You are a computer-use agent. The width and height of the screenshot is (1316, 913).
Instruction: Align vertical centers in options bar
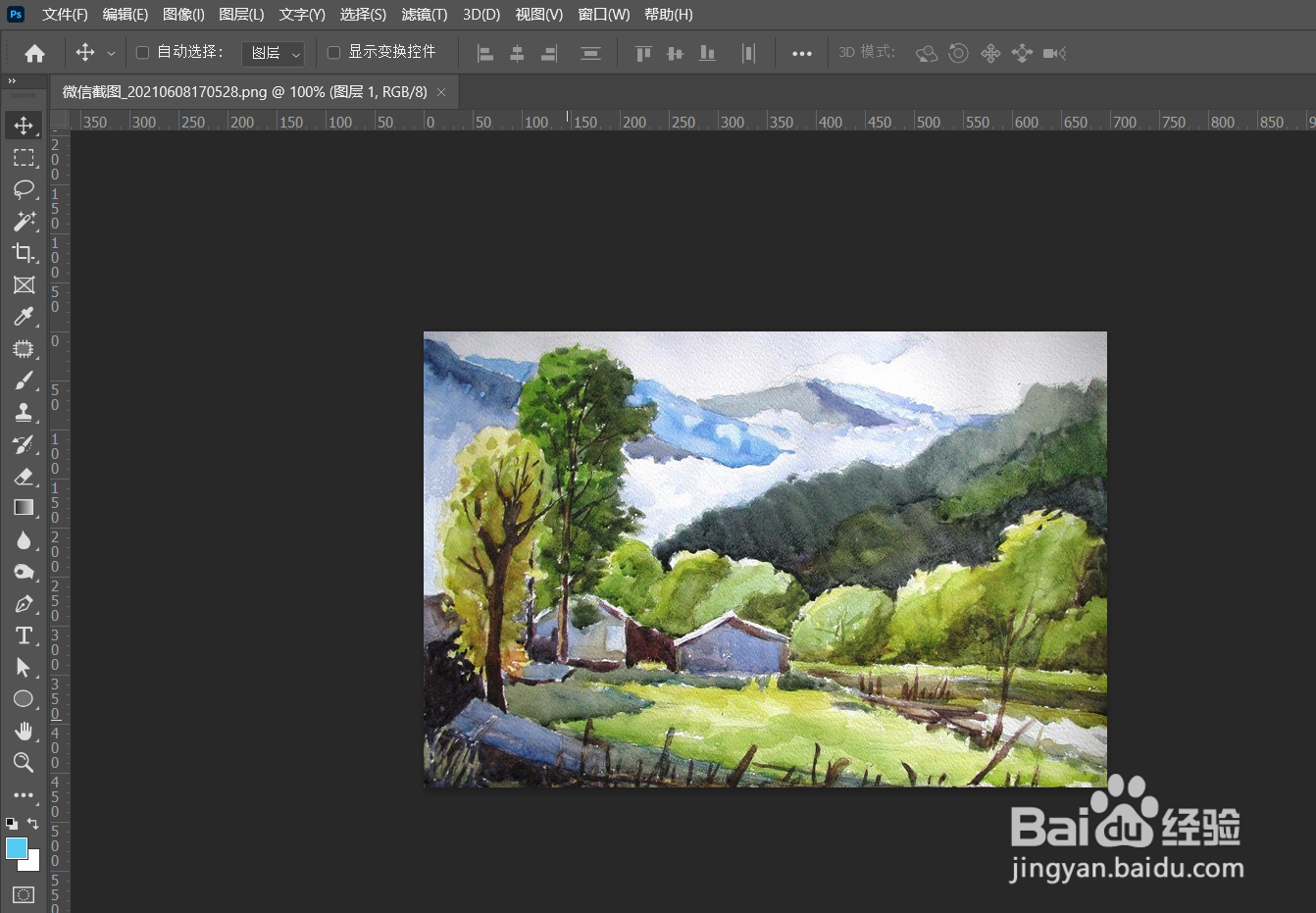[675, 53]
